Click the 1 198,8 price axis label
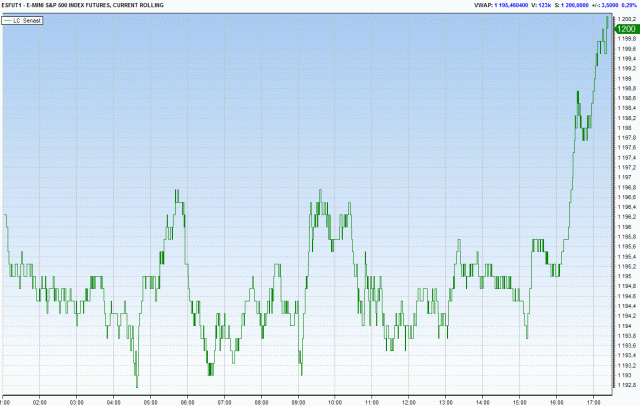 tap(624, 88)
